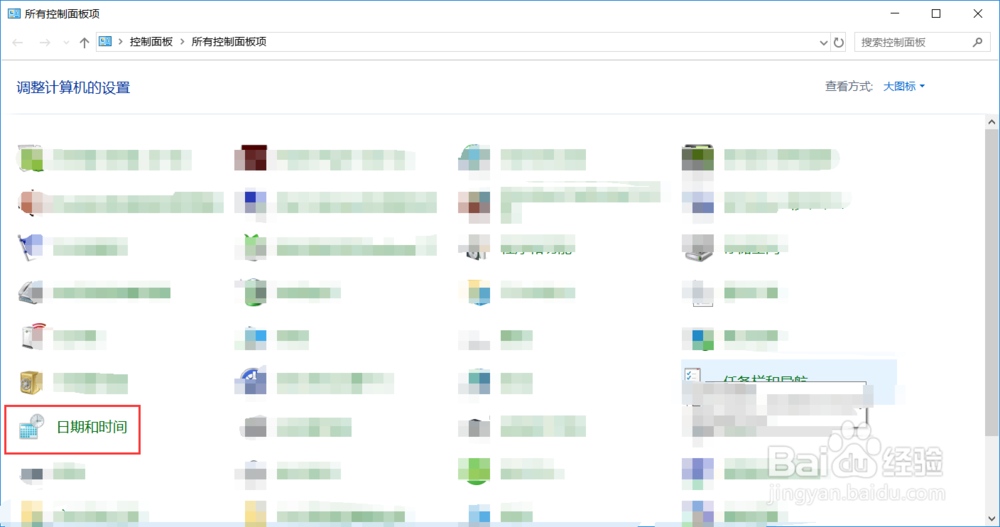Click the vertical scrollbar thumb
The image size is (1000, 527).
pos(992,283)
